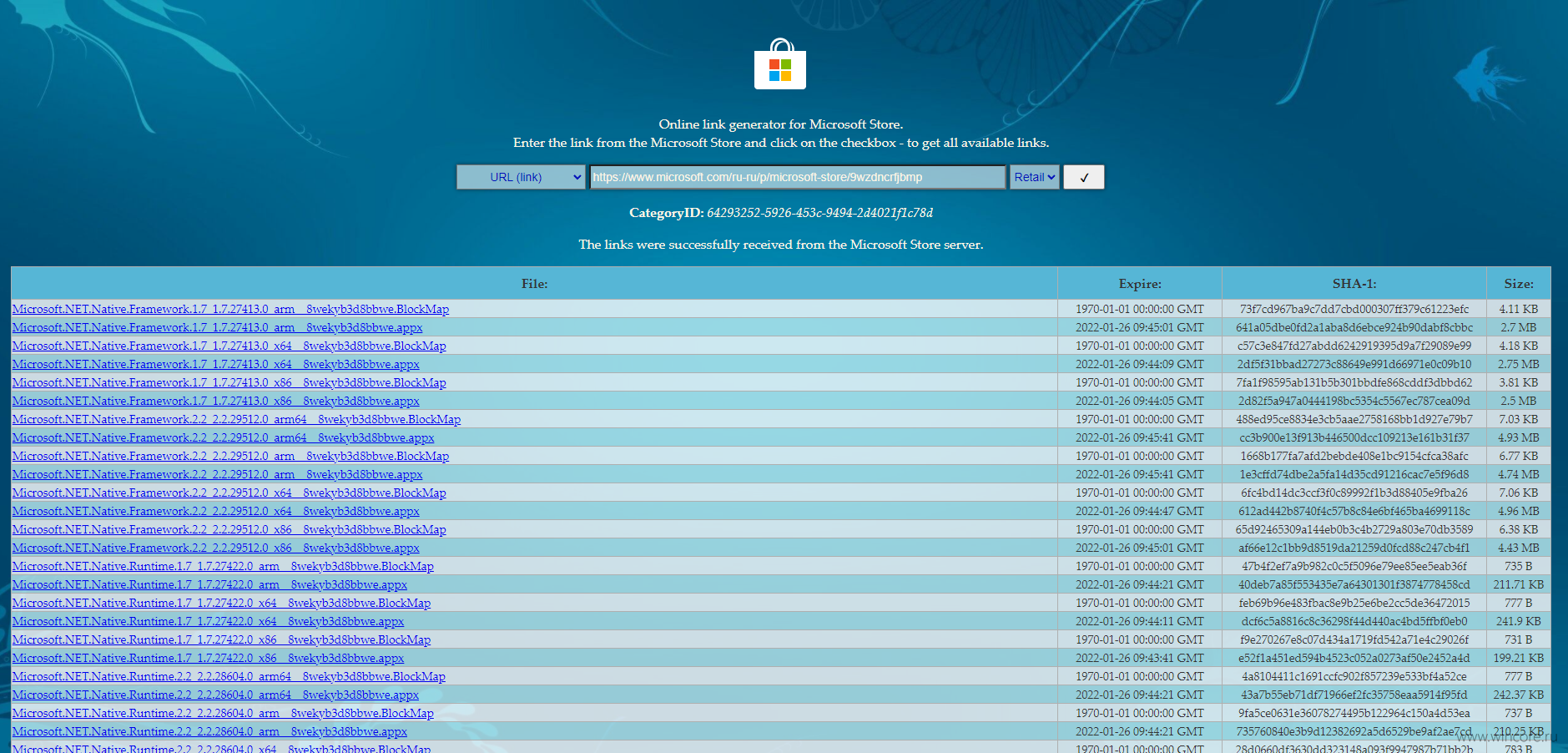Click expire time 2022-01-26 09:44:09 GMT
1568x753 pixels.
[x=1140, y=364]
